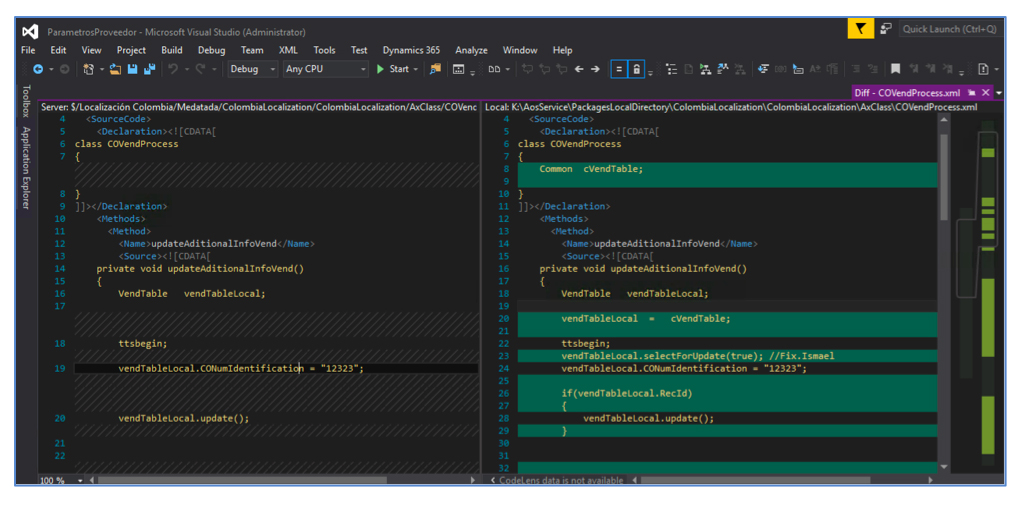This screenshot has width=1021, height=505.
Task: Click 'class COVendProcess' in the left pane
Action: (x=126, y=144)
